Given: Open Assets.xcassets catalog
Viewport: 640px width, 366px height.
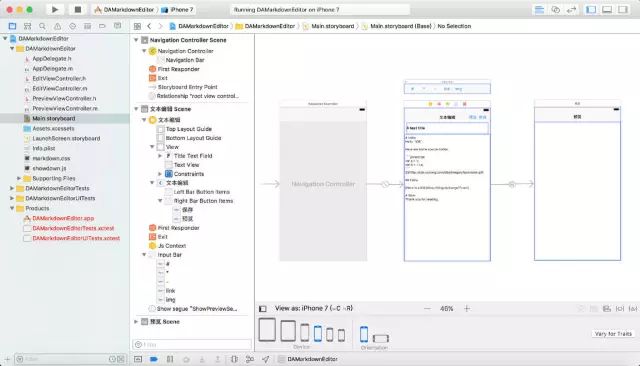Looking at the screenshot, I should 53,129.
